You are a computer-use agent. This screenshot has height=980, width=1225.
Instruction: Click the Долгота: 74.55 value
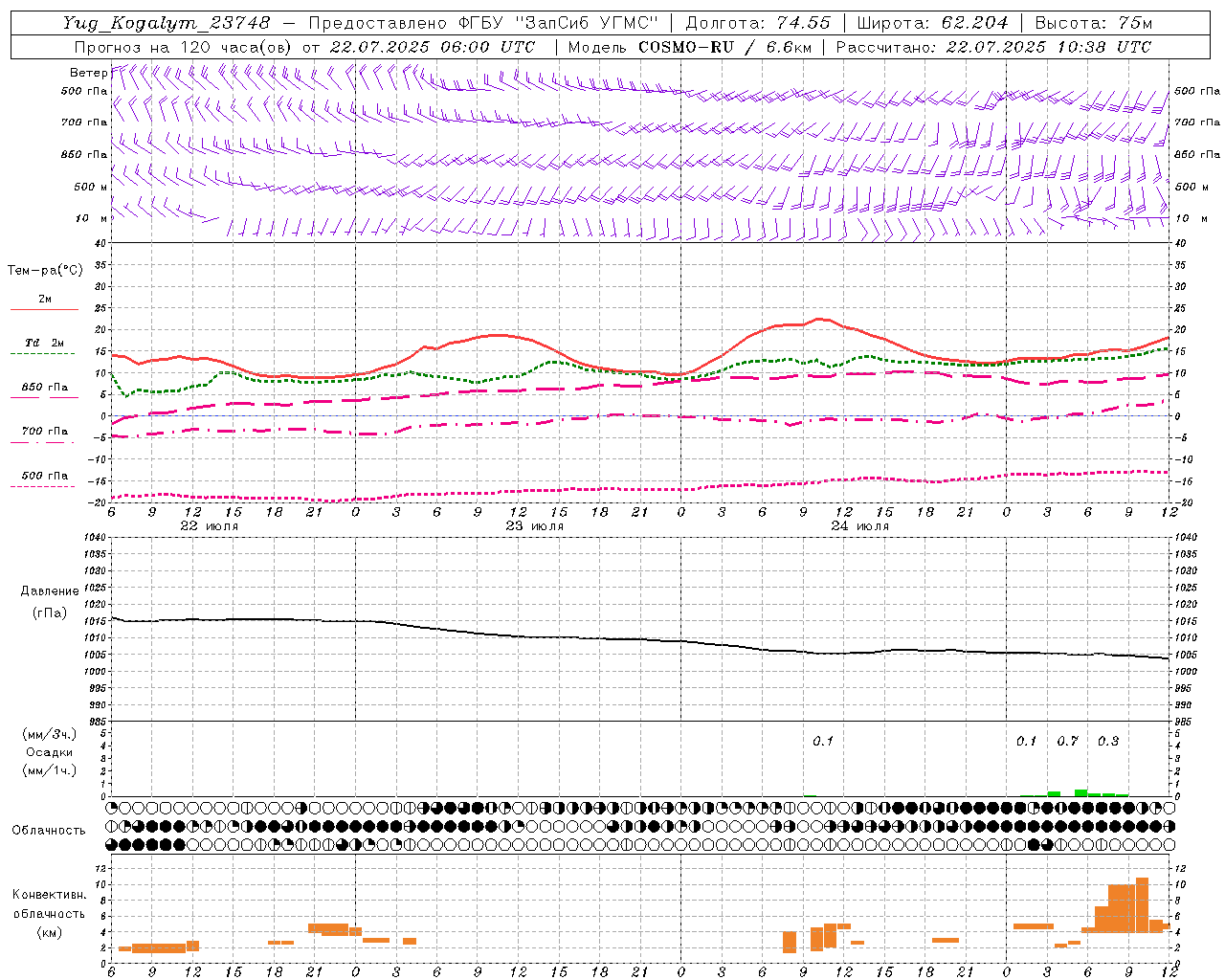tap(758, 23)
